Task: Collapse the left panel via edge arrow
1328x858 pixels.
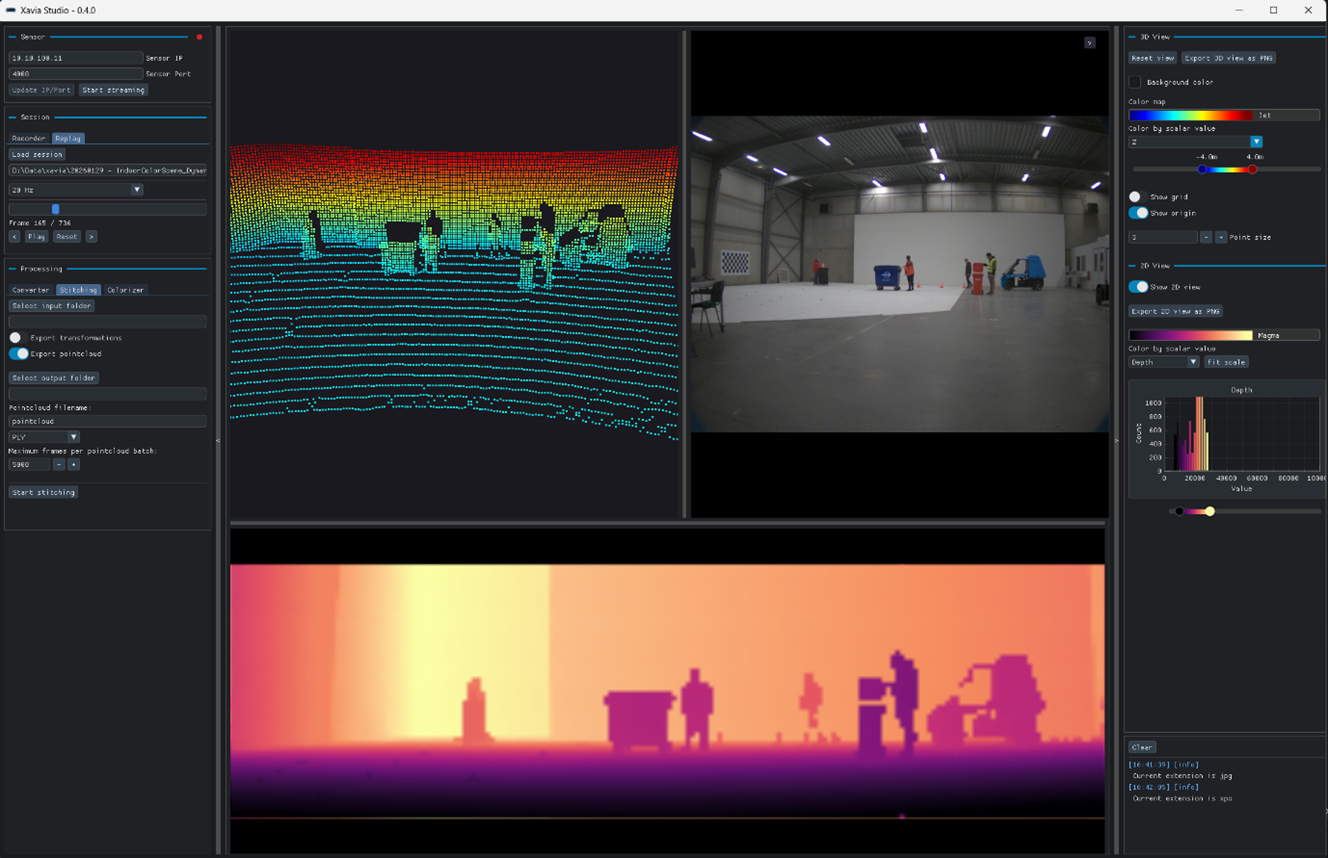Action: click(x=218, y=440)
